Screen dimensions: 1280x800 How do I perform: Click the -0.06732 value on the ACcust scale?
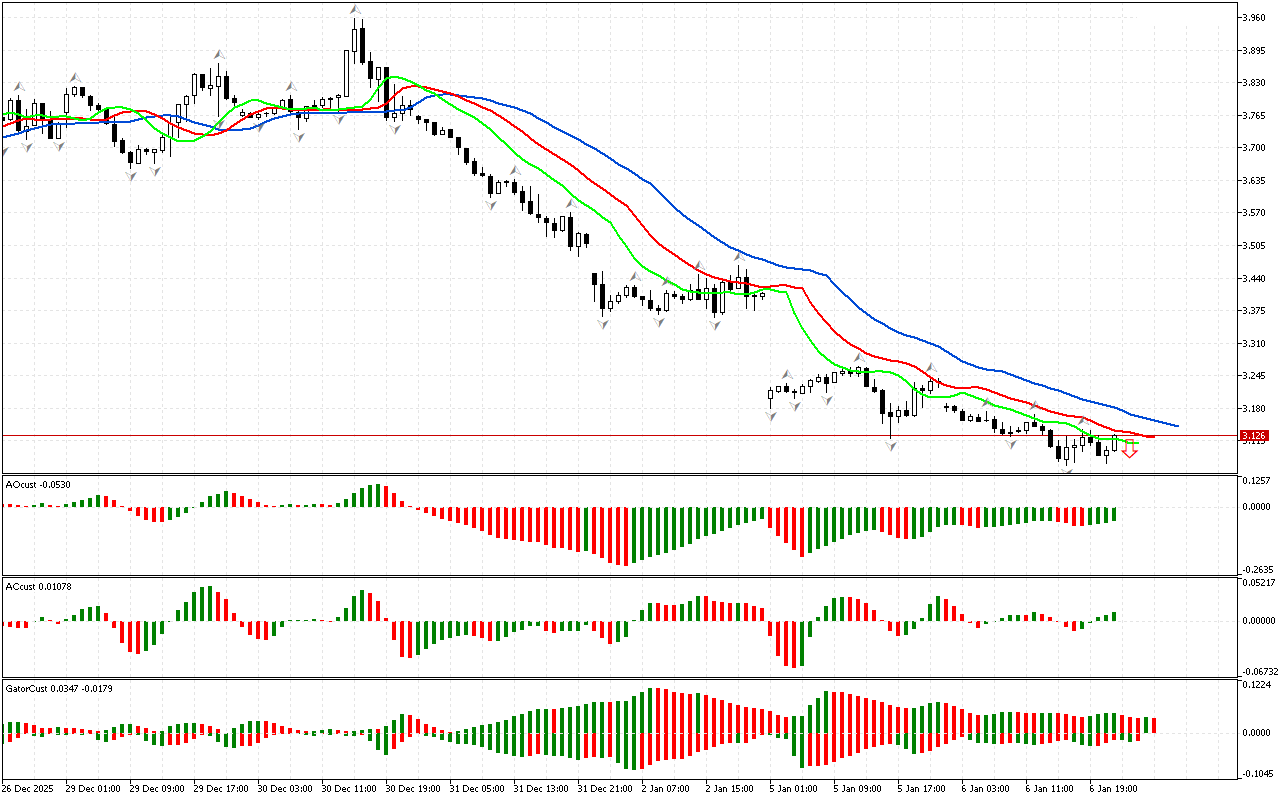(x=1257, y=671)
